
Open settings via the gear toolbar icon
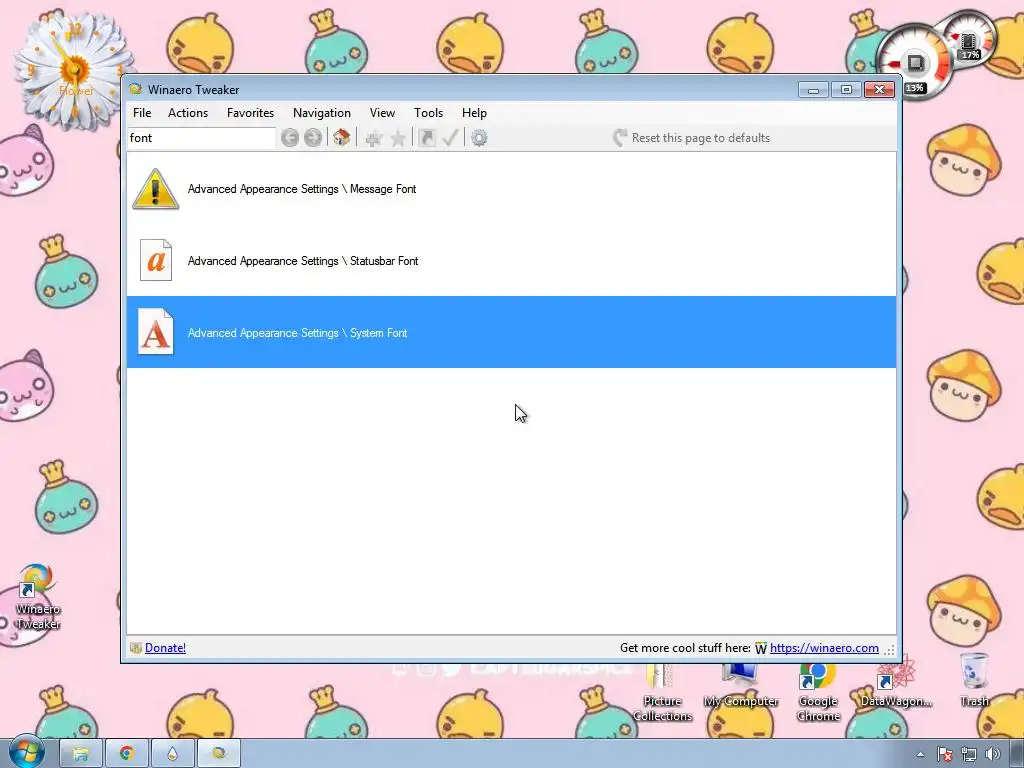point(479,138)
